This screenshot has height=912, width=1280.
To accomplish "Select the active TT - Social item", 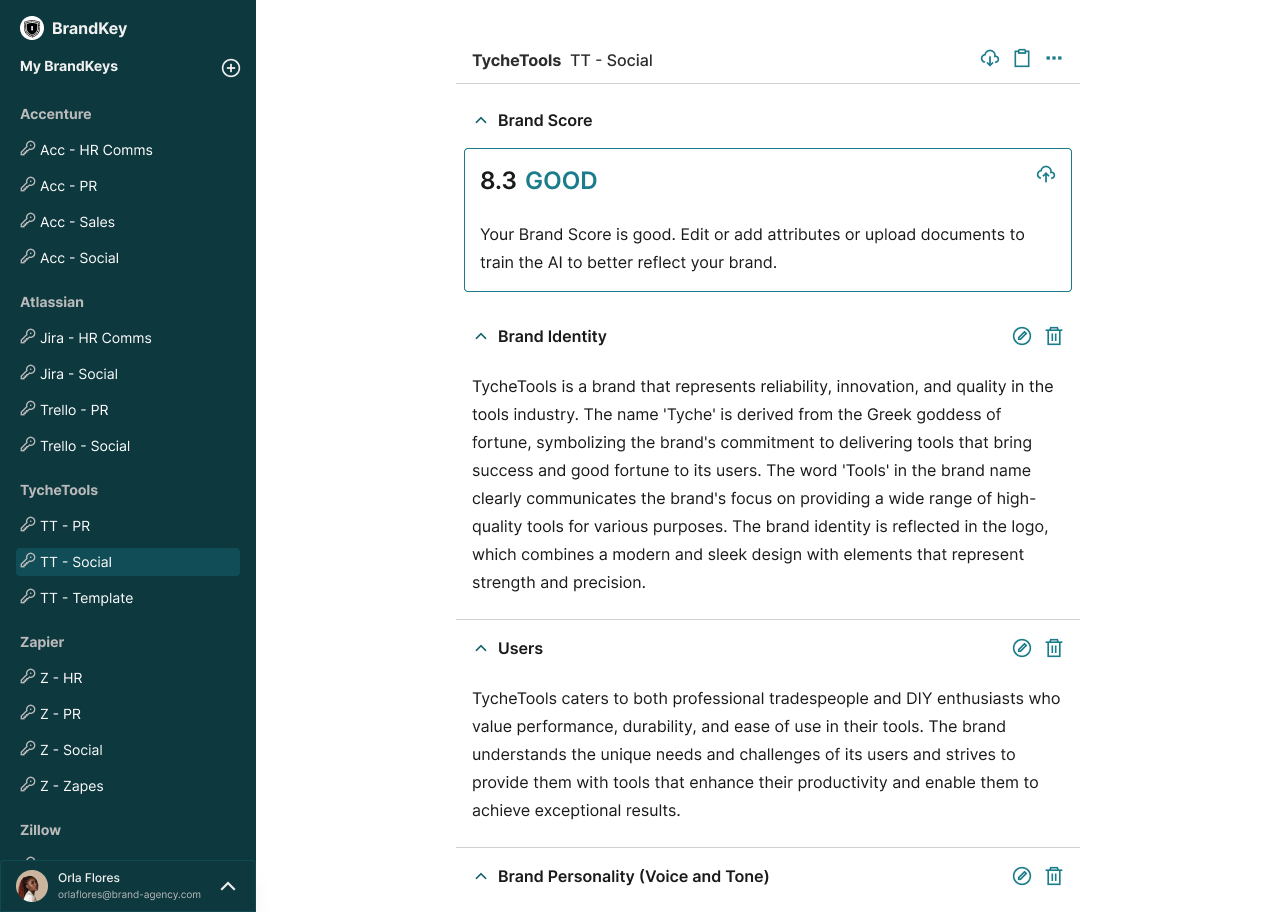I will (128, 562).
